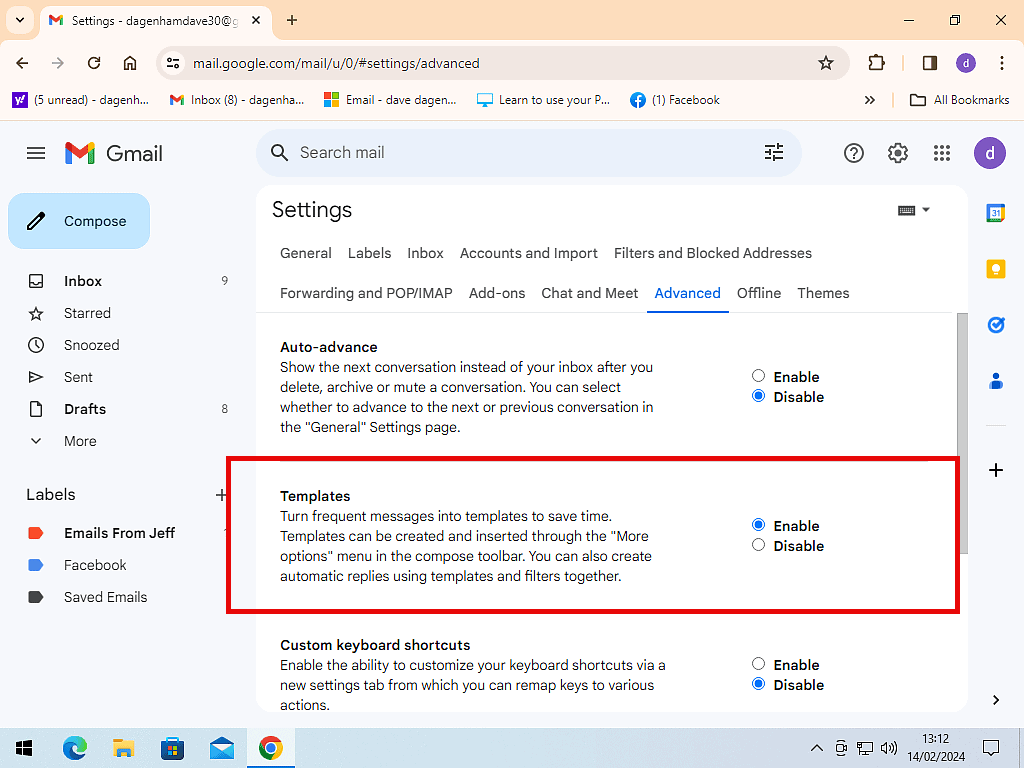The width and height of the screenshot is (1024, 768).
Task: Enable the Auto-advance option
Action: coord(759,376)
